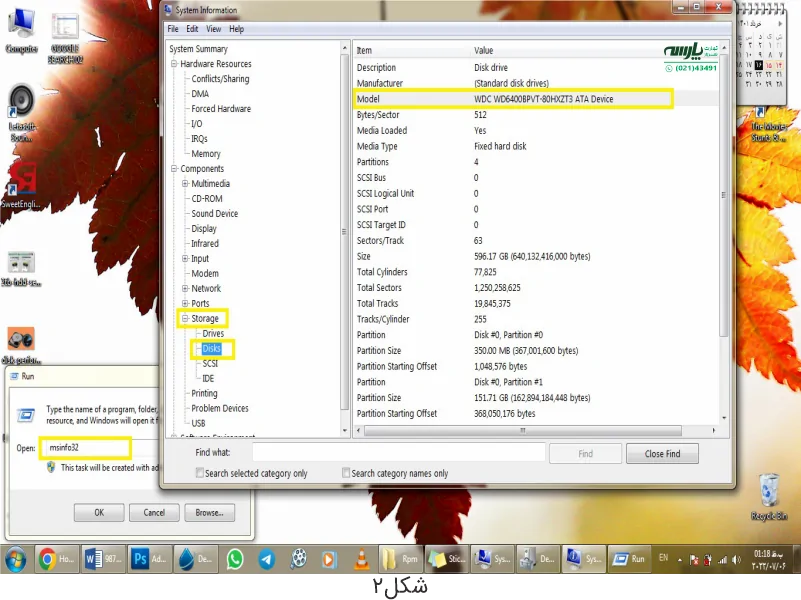The image size is (801, 600).
Task: Switch to Photoshop in the taskbar
Action: [150, 559]
